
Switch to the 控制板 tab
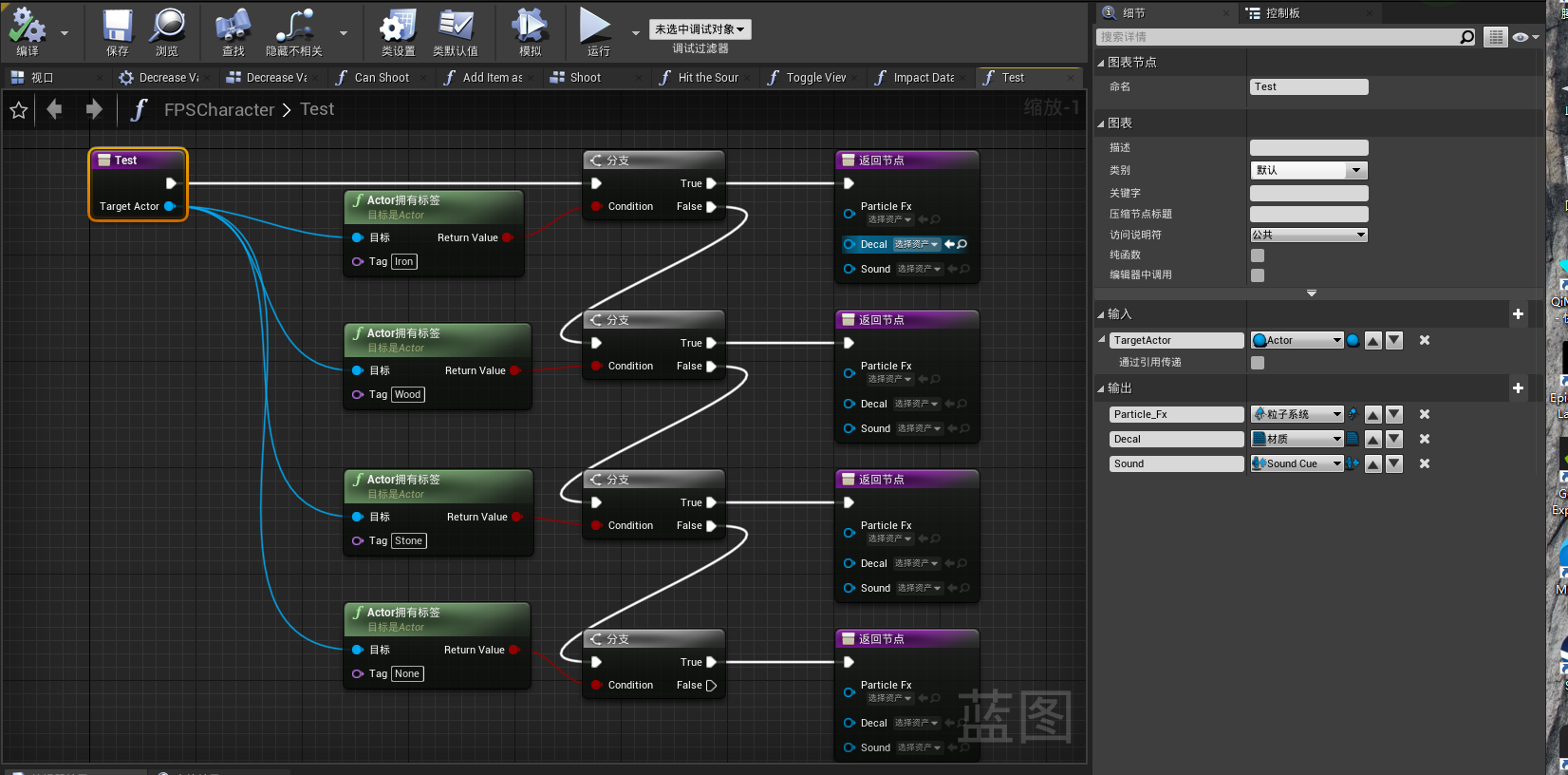coord(1282,12)
